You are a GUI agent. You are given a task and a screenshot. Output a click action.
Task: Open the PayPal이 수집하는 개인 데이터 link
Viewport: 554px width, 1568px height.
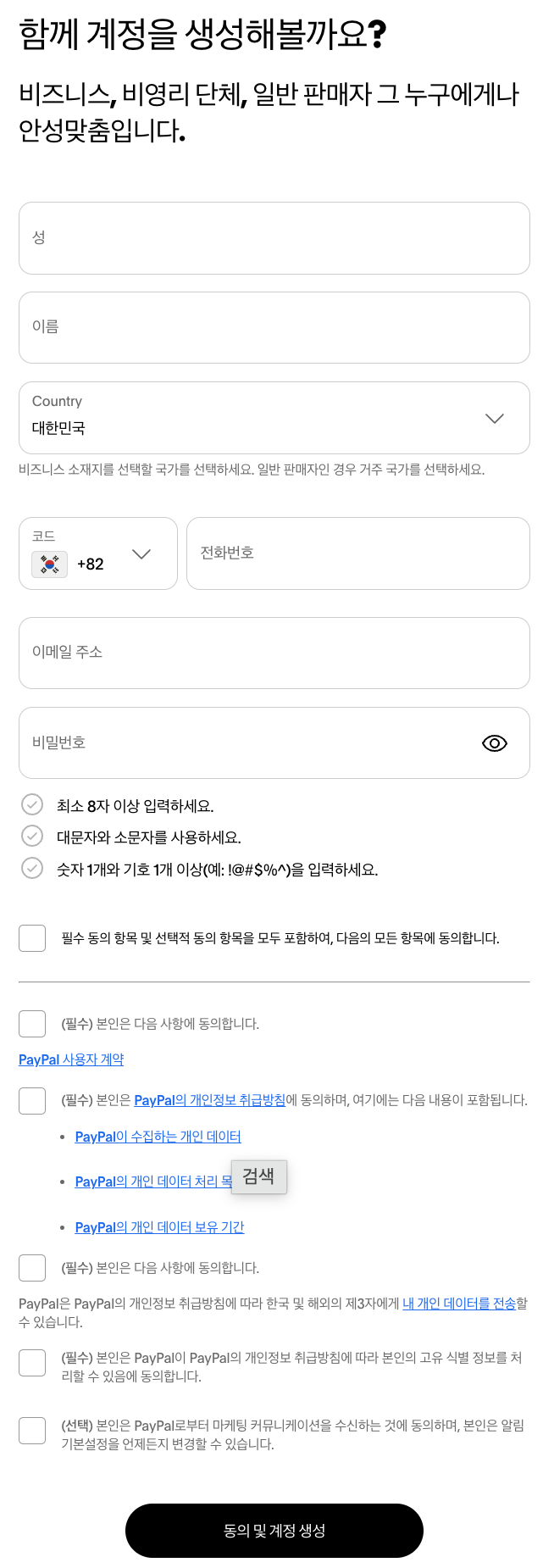158,1136
